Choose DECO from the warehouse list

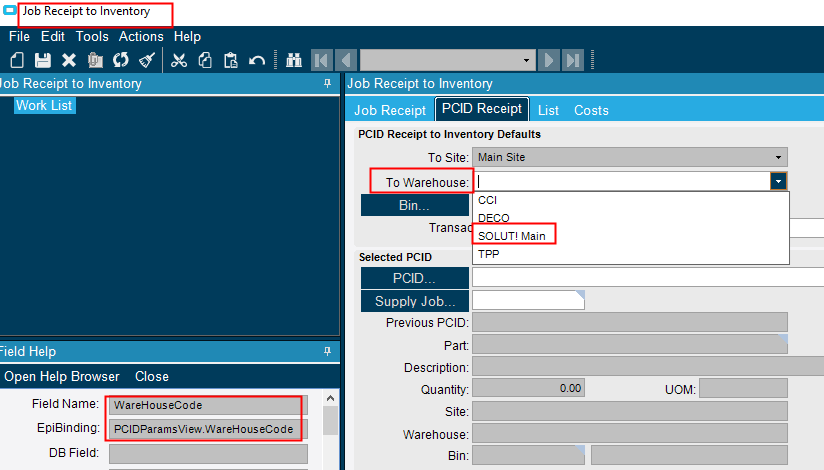(x=631, y=218)
